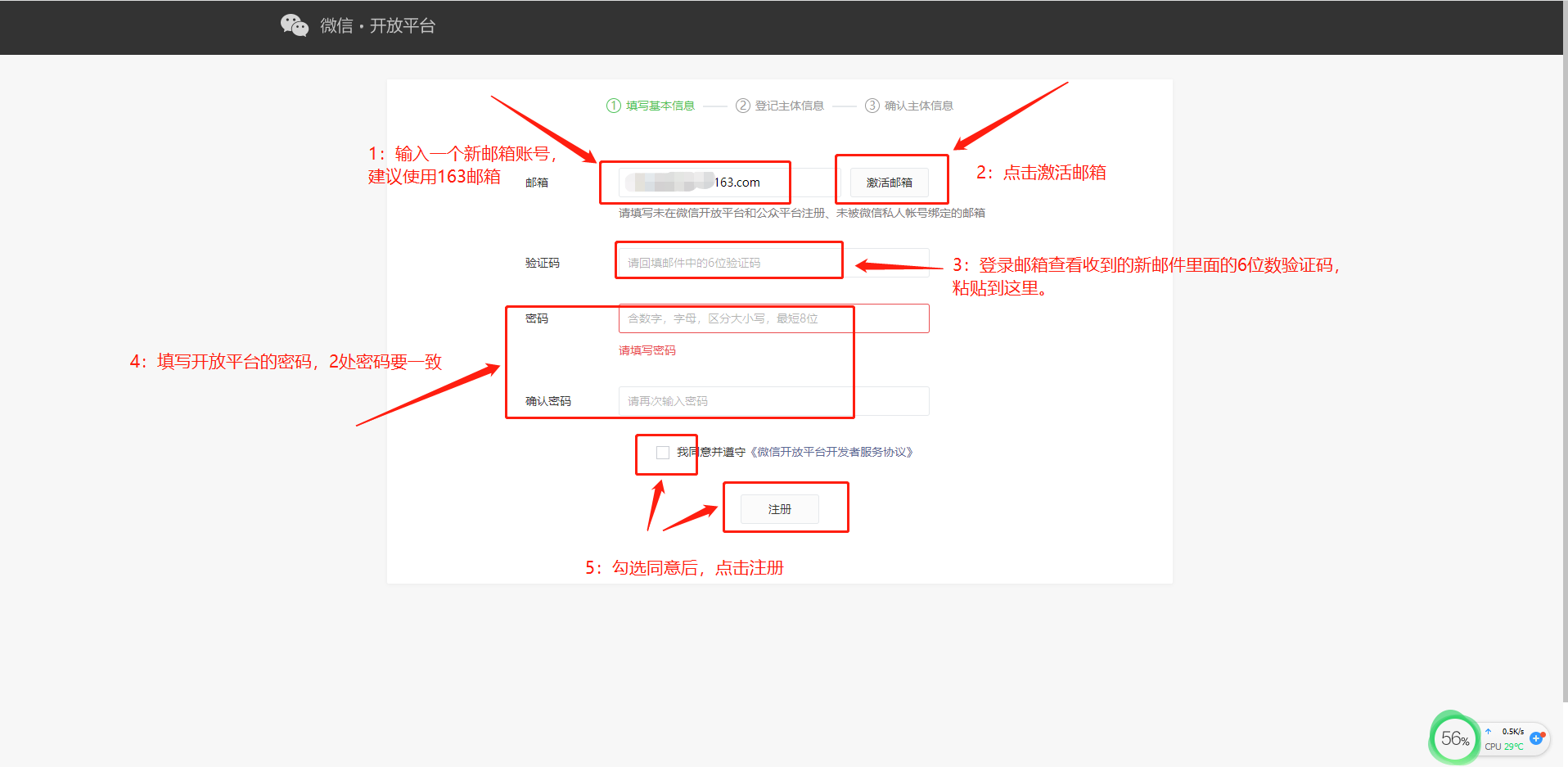Click the step 3 circle number icon
The image size is (1568, 767).
pos(872,106)
